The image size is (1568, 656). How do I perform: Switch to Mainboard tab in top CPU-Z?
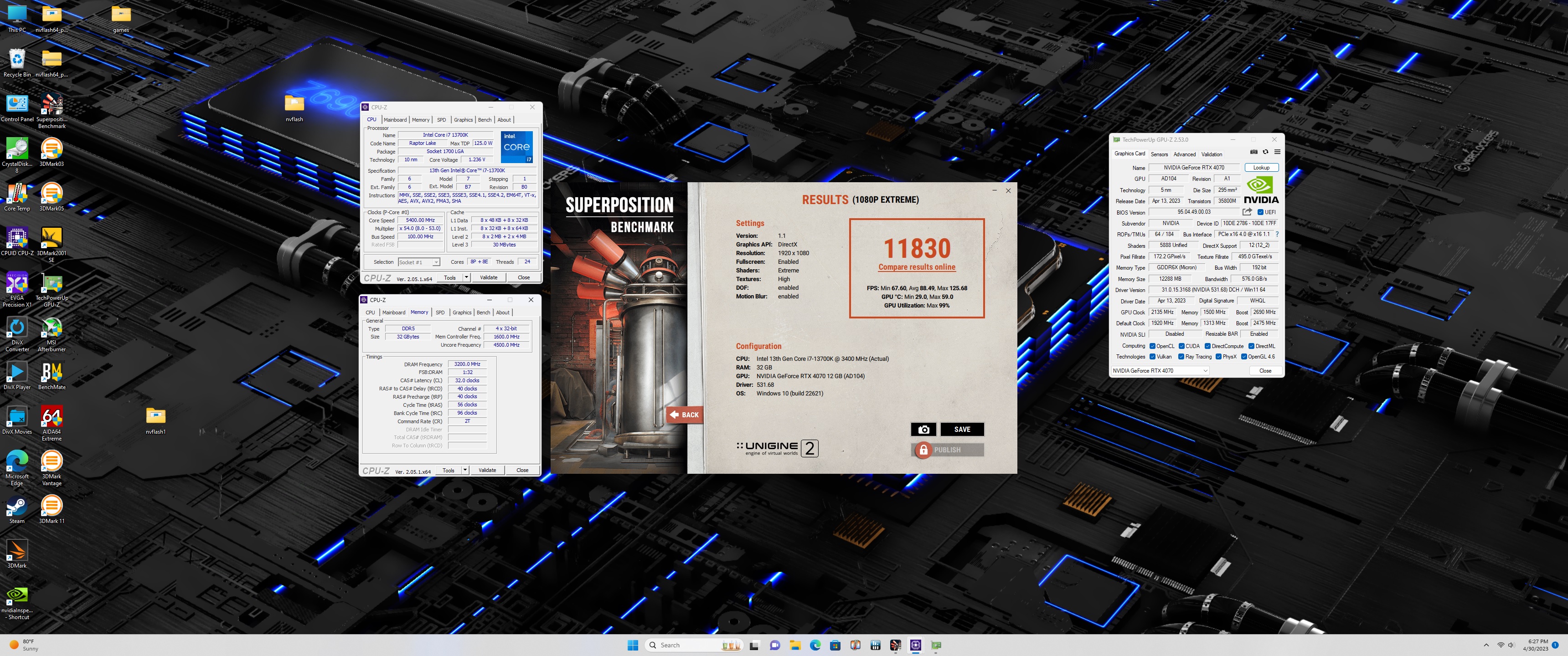[x=394, y=120]
